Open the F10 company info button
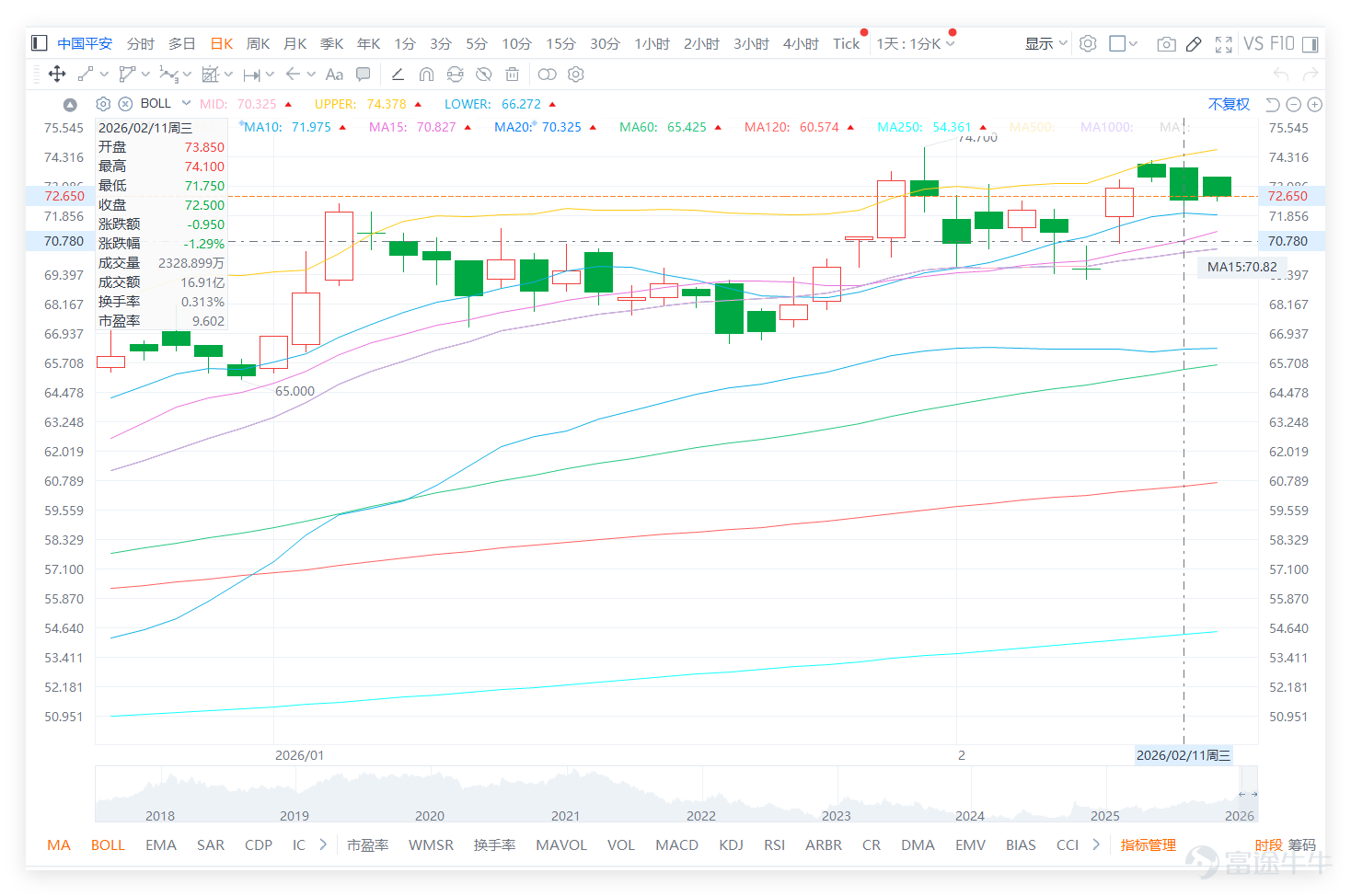Image resolution: width=1351 pixels, height=896 pixels. point(1282,43)
